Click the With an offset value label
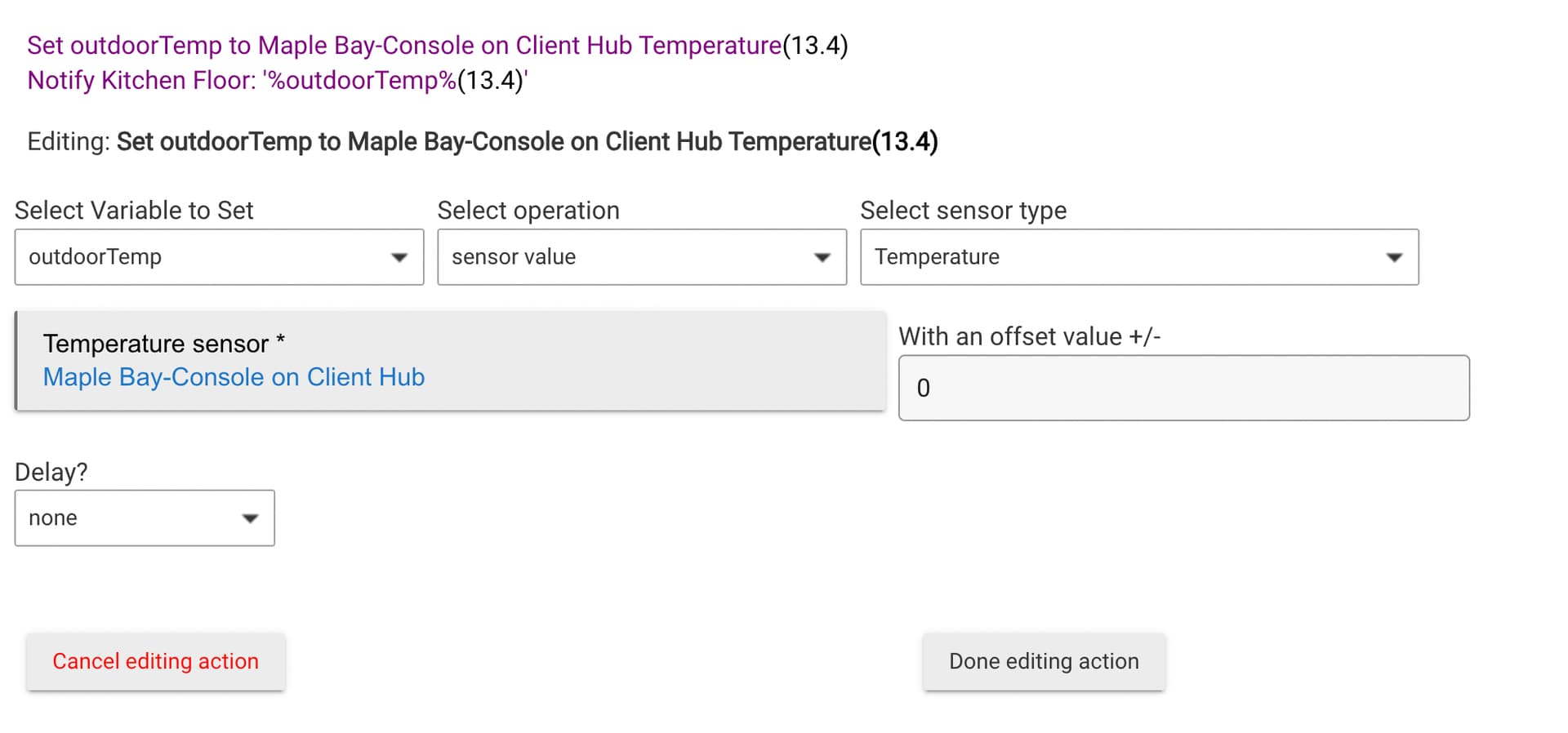This screenshot has height=733, width=1568. [1030, 337]
